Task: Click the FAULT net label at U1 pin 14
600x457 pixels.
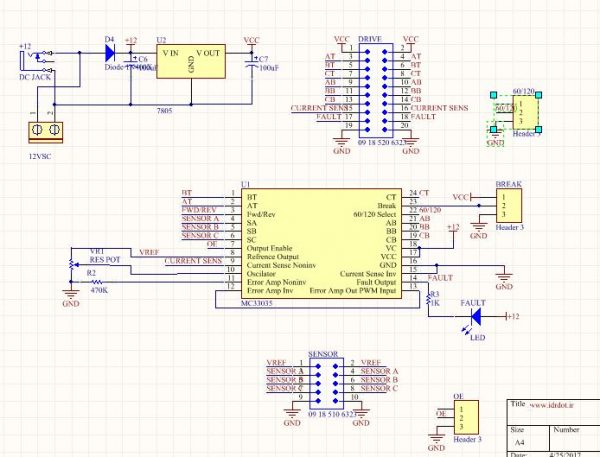Action: pyautogui.click(x=440, y=278)
